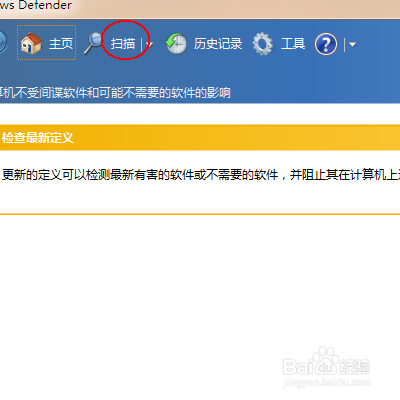The height and width of the screenshot is (400, 400).
Task: Open 工具 tools page
Action: [293, 44]
